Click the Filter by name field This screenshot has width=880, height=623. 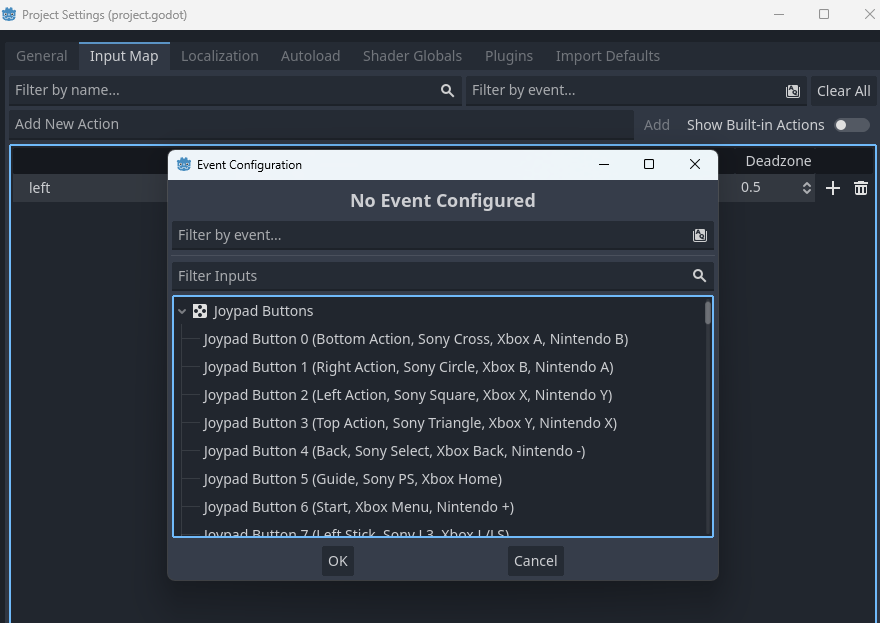pyautogui.click(x=235, y=90)
